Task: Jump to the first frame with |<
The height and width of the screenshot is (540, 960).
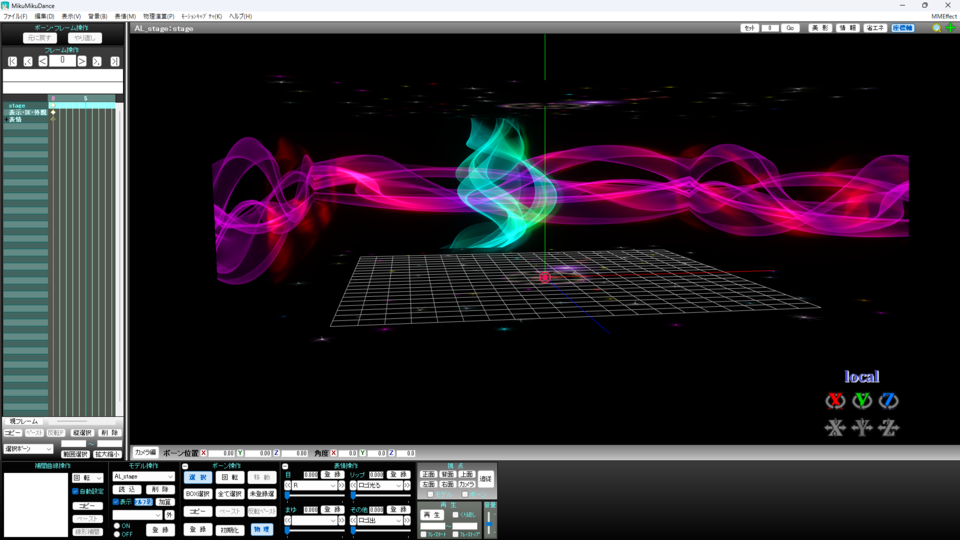Action: [12, 61]
